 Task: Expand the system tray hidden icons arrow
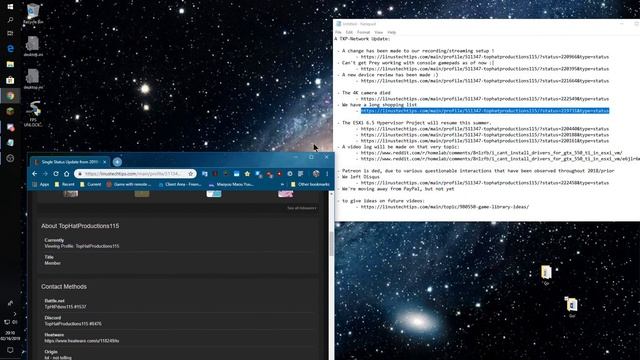[x=15, y=314]
